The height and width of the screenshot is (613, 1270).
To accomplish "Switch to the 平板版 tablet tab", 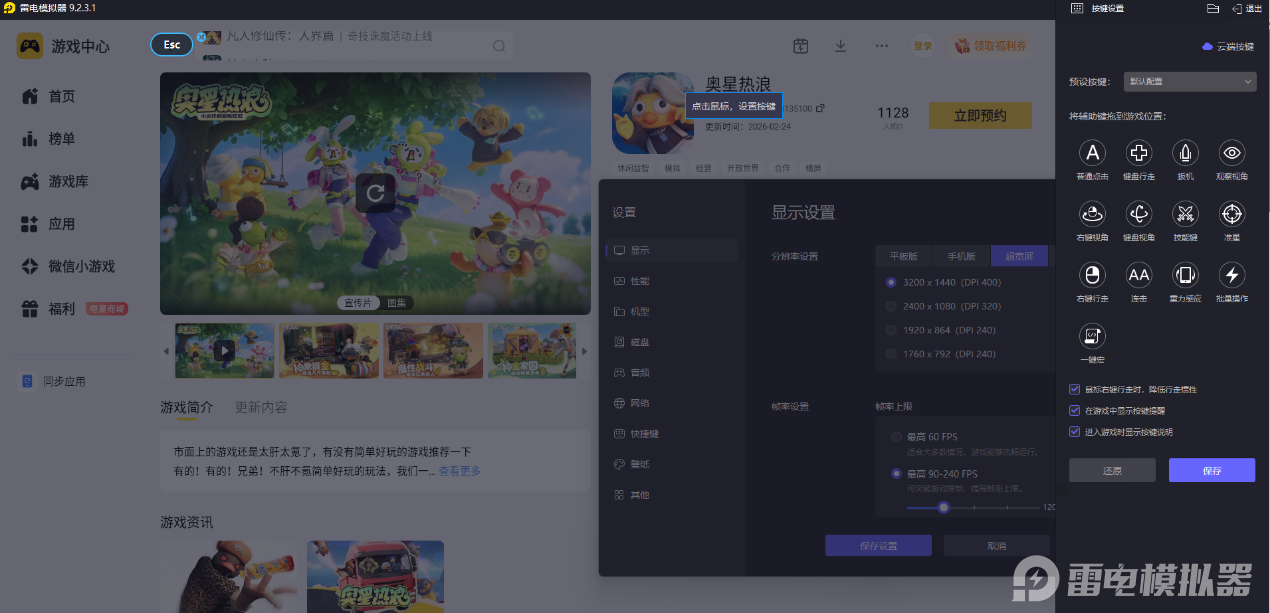I will pyautogui.click(x=904, y=256).
